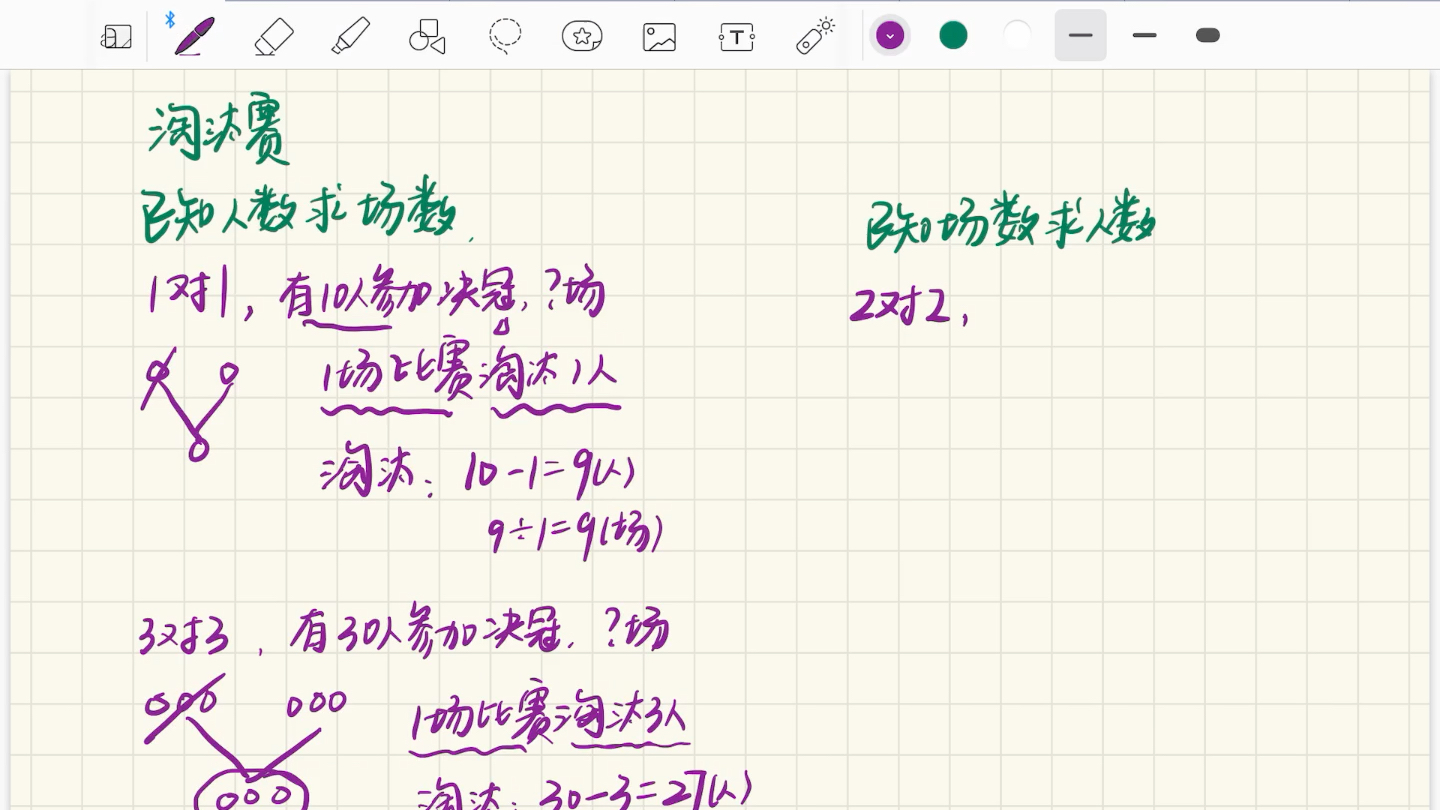
Task: Click the green heading 已知场数求人数
Action: (1011, 222)
